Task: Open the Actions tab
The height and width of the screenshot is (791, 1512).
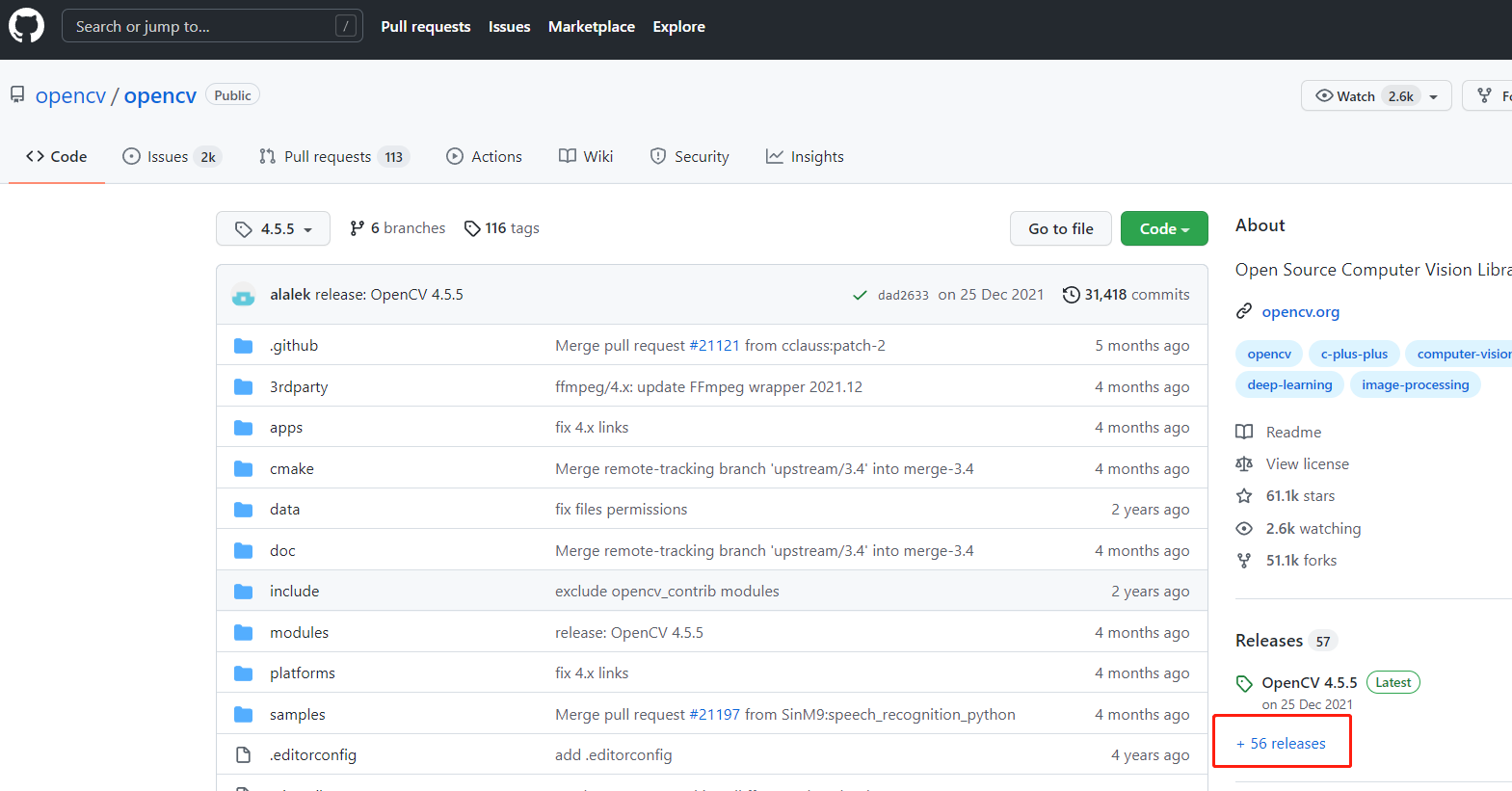Action: point(484,156)
